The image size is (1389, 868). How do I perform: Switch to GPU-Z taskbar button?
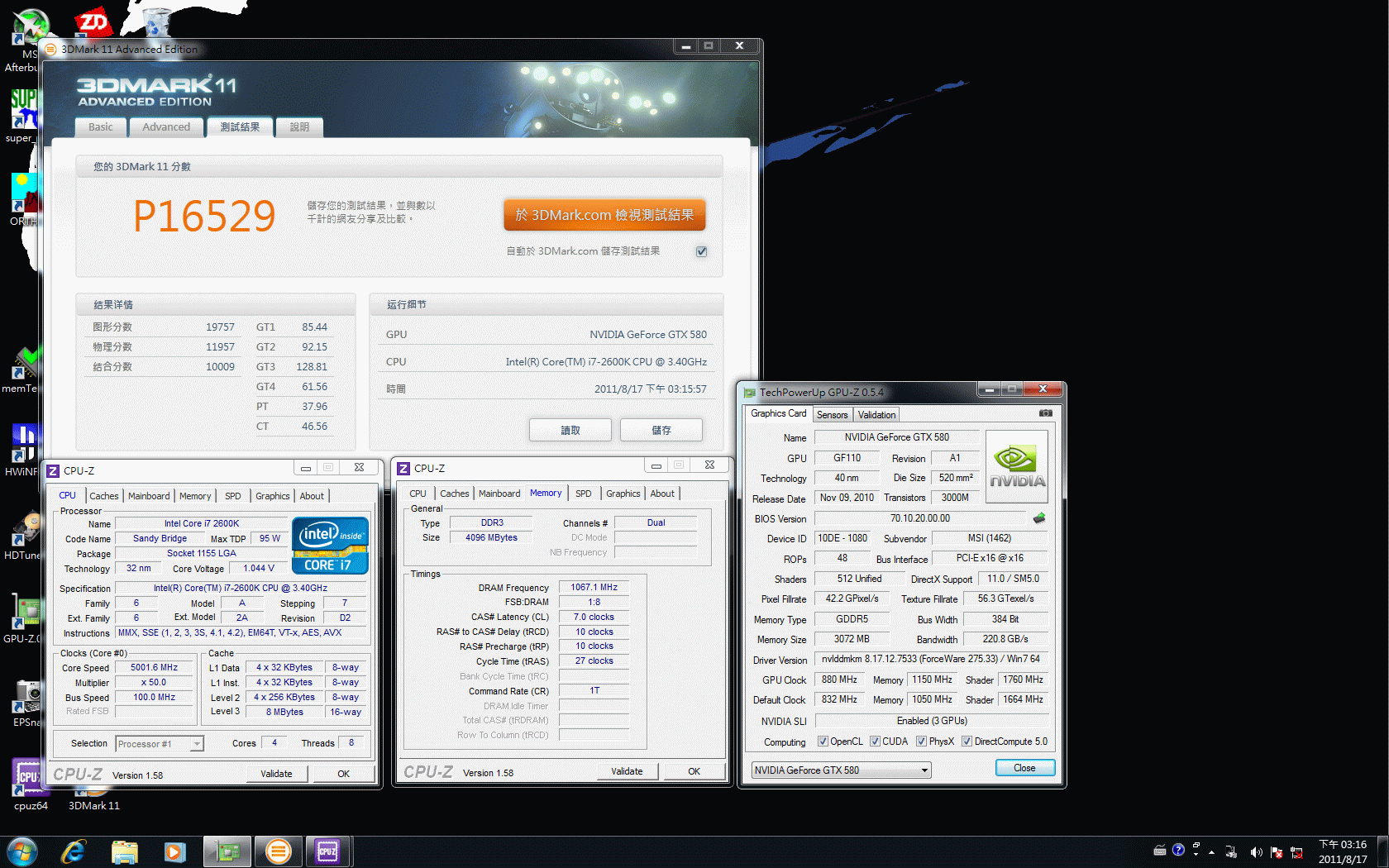(x=227, y=851)
